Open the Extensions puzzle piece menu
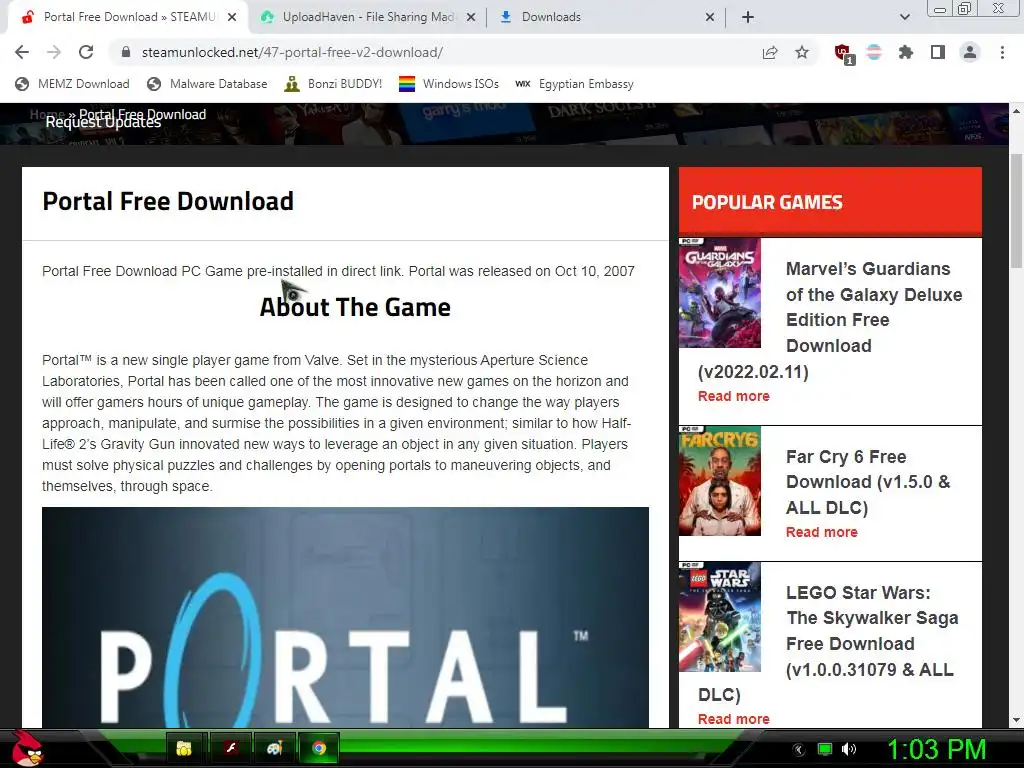This screenshot has width=1024, height=768. click(905, 52)
